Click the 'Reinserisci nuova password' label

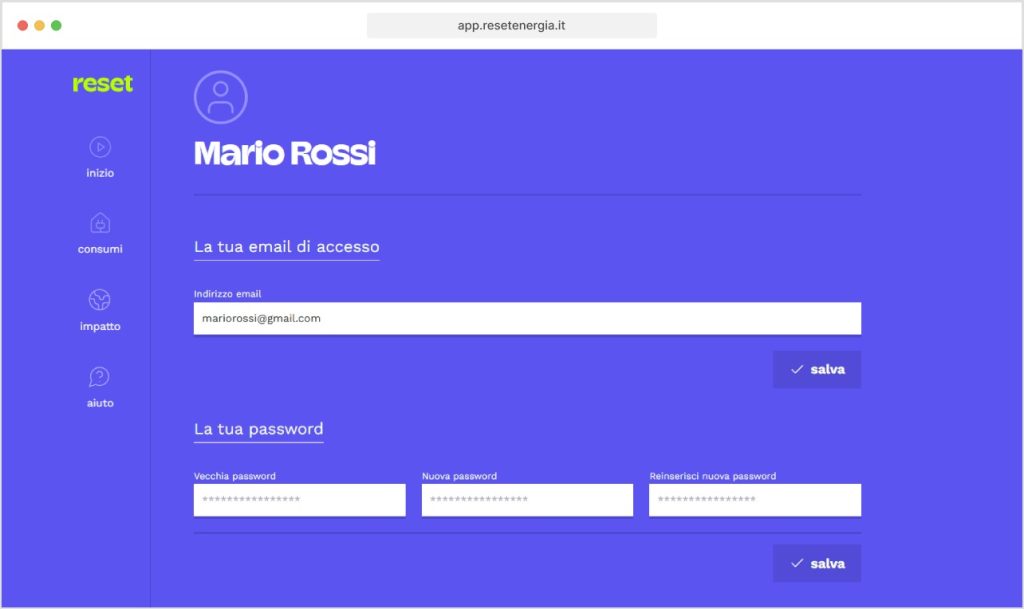pos(712,476)
